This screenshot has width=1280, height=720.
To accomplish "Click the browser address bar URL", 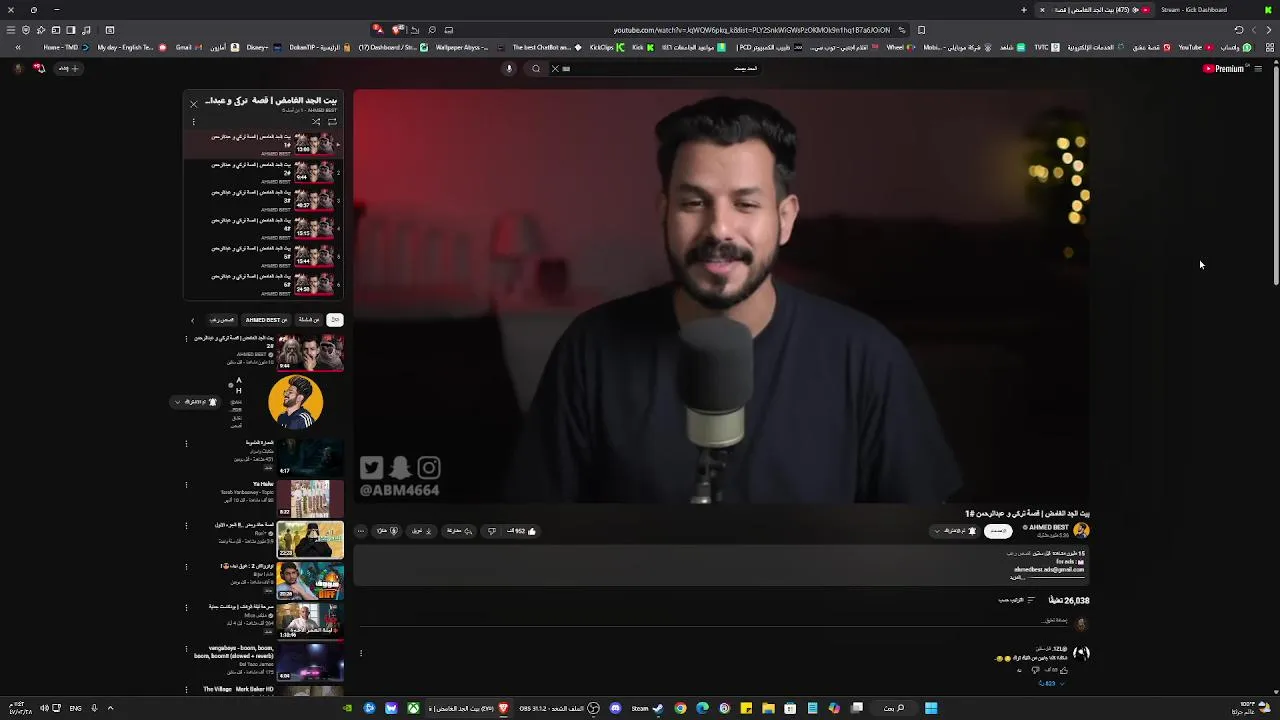I will click(x=751, y=30).
